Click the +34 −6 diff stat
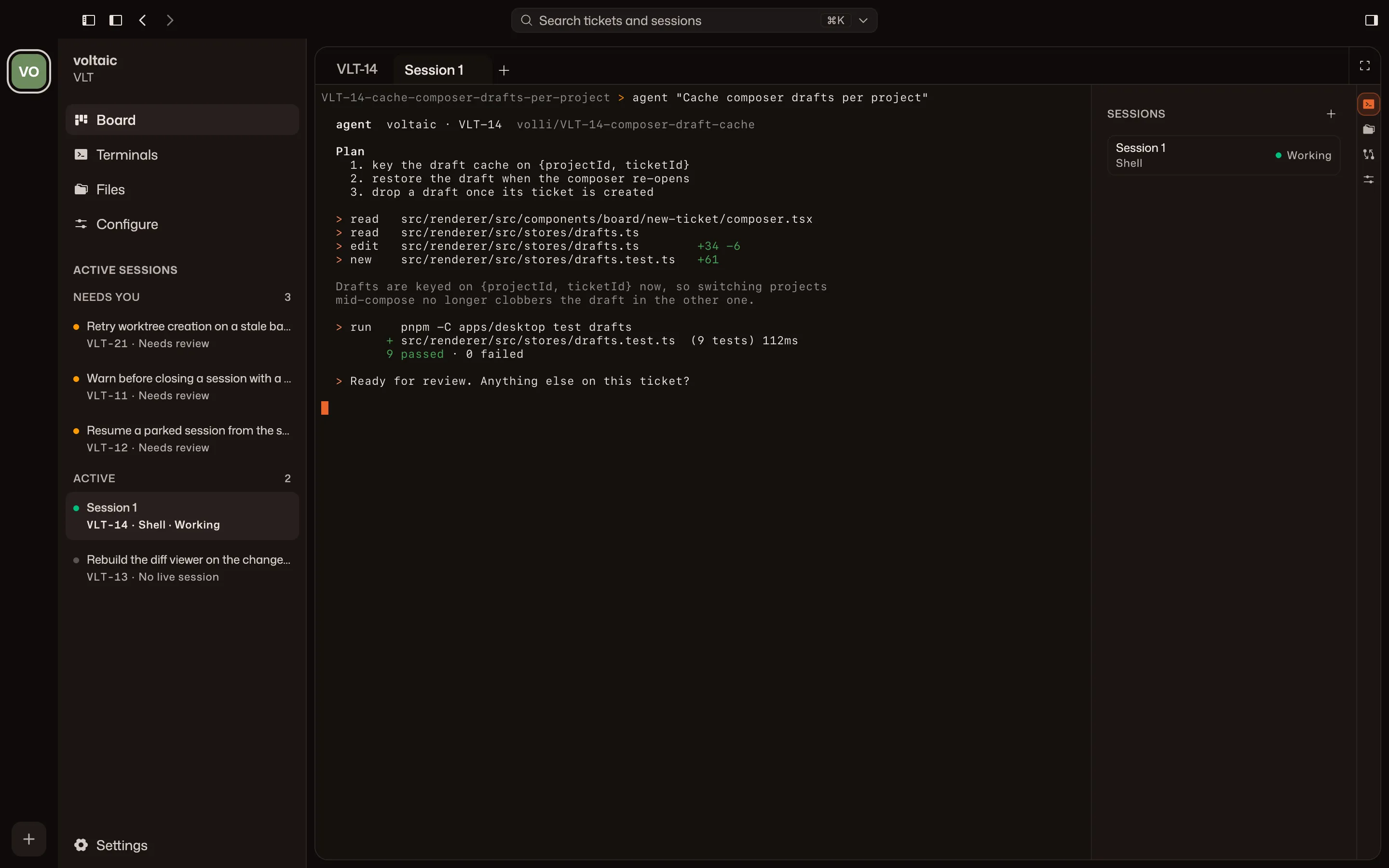This screenshot has width=1389, height=868. tap(718, 246)
